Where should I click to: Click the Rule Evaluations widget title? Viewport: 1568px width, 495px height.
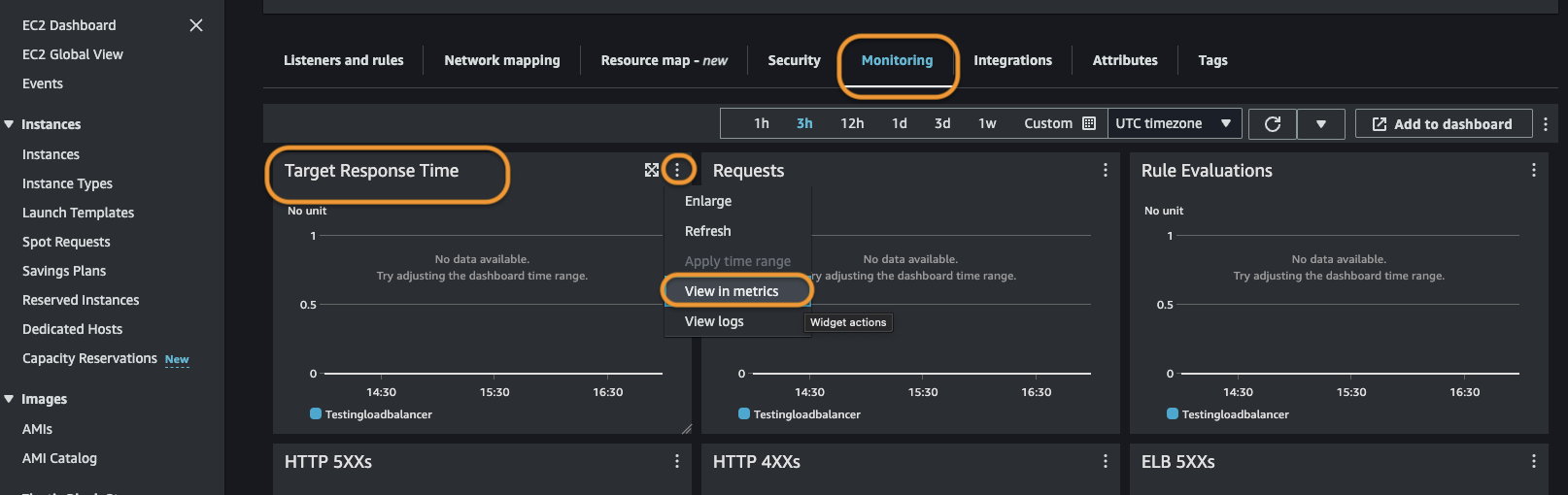(1207, 171)
